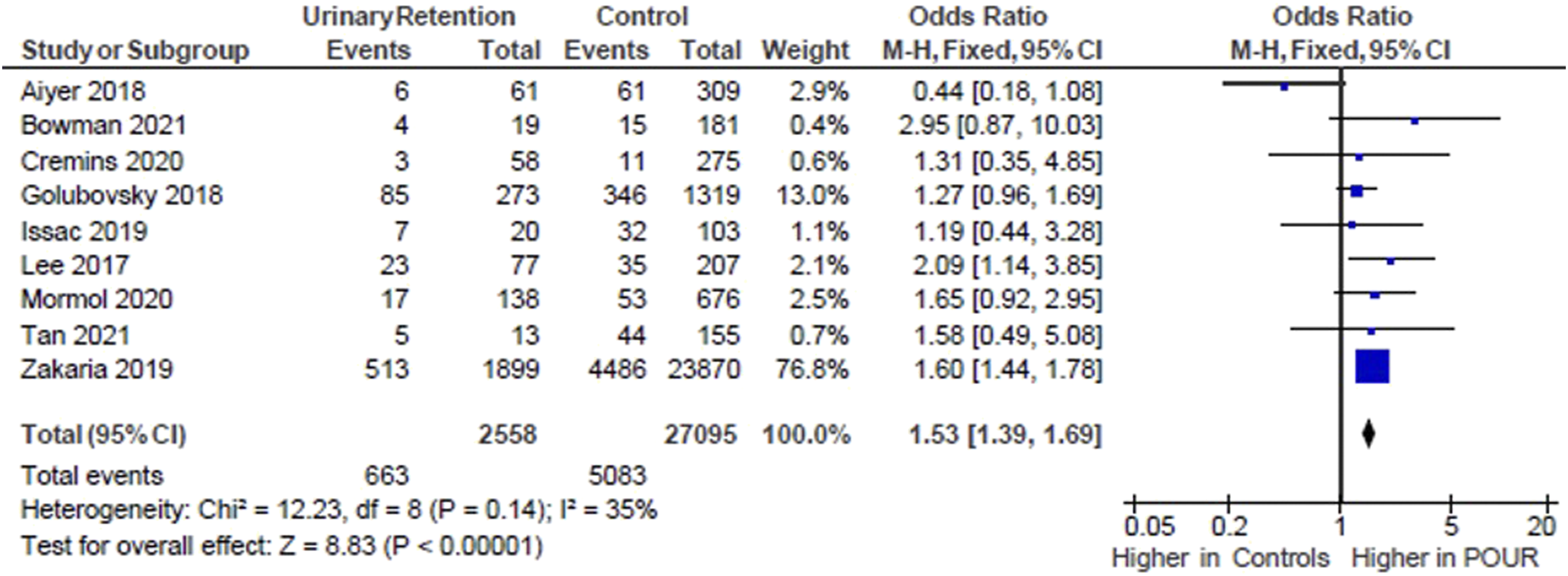Click the Total events 663 value
The width and height of the screenshot is (1568, 576).
point(386,475)
